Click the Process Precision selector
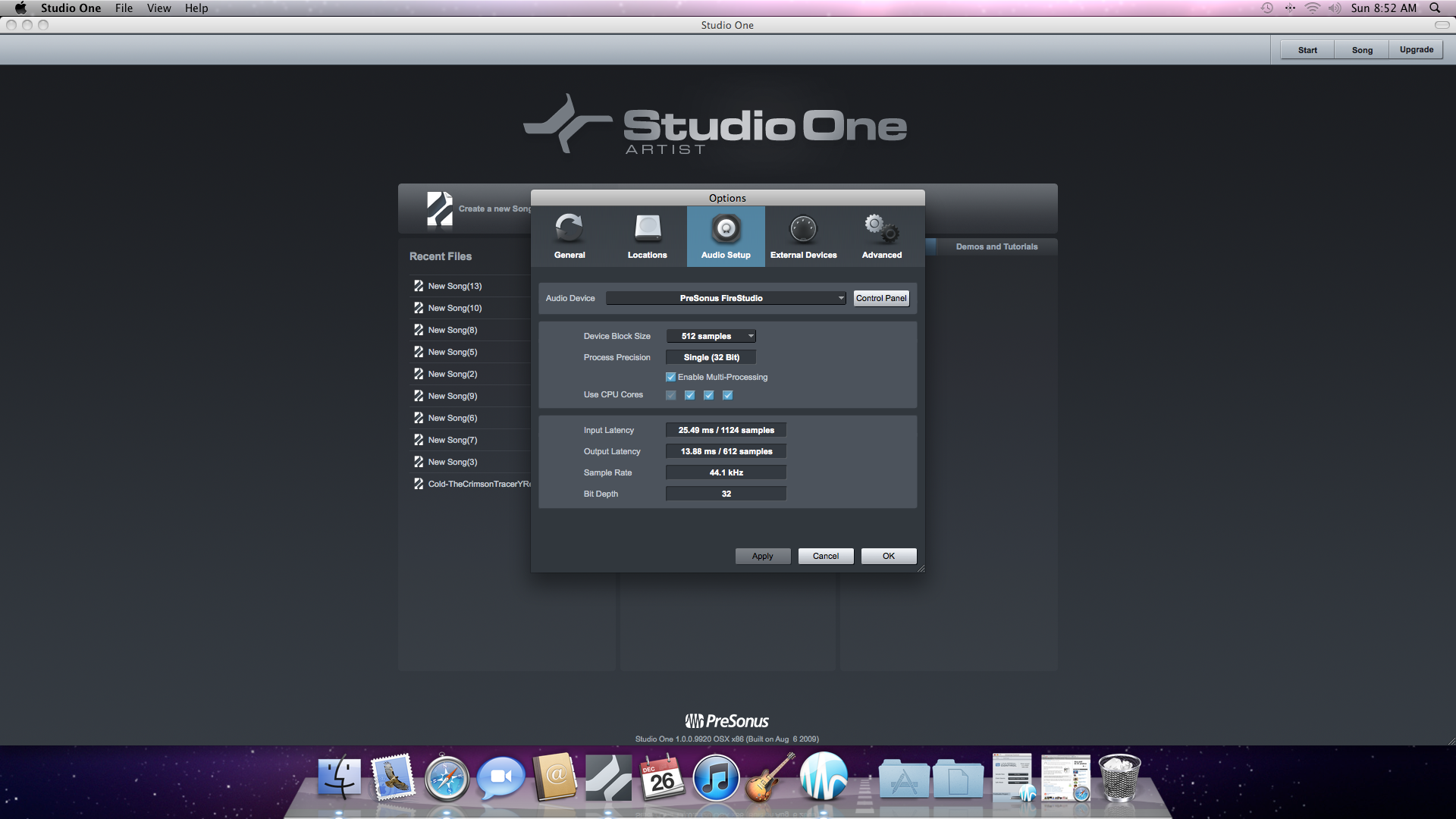The image size is (1456, 819). (711, 357)
